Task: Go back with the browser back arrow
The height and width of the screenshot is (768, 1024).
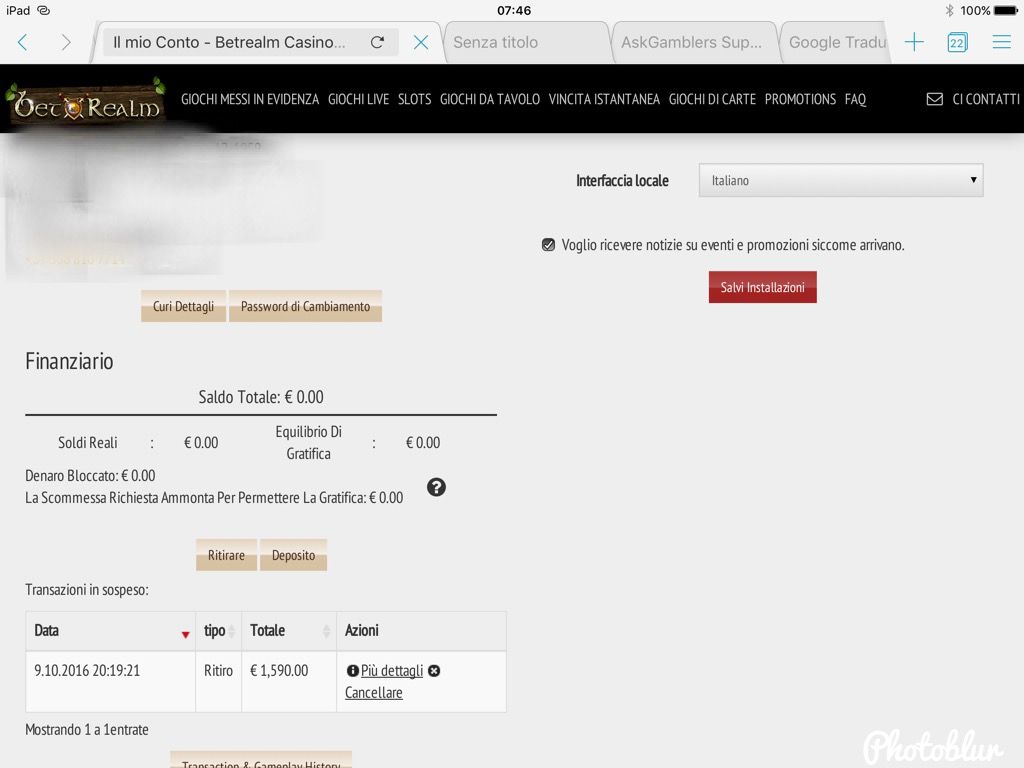Action: pyautogui.click(x=22, y=42)
